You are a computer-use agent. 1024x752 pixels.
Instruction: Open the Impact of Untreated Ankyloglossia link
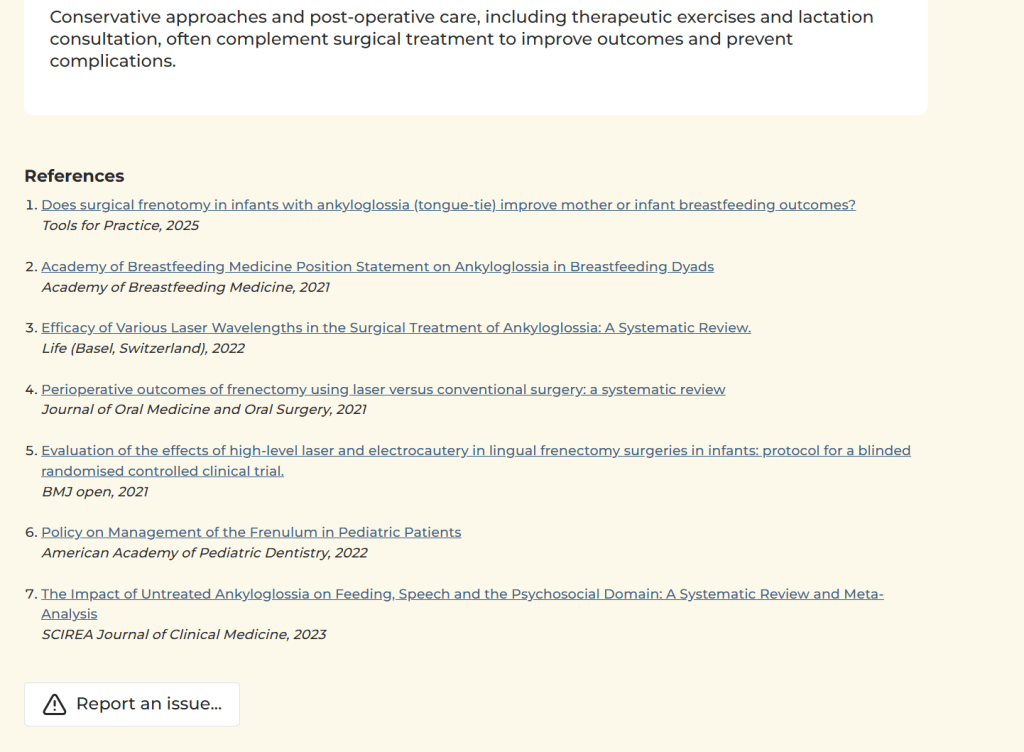point(462,594)
